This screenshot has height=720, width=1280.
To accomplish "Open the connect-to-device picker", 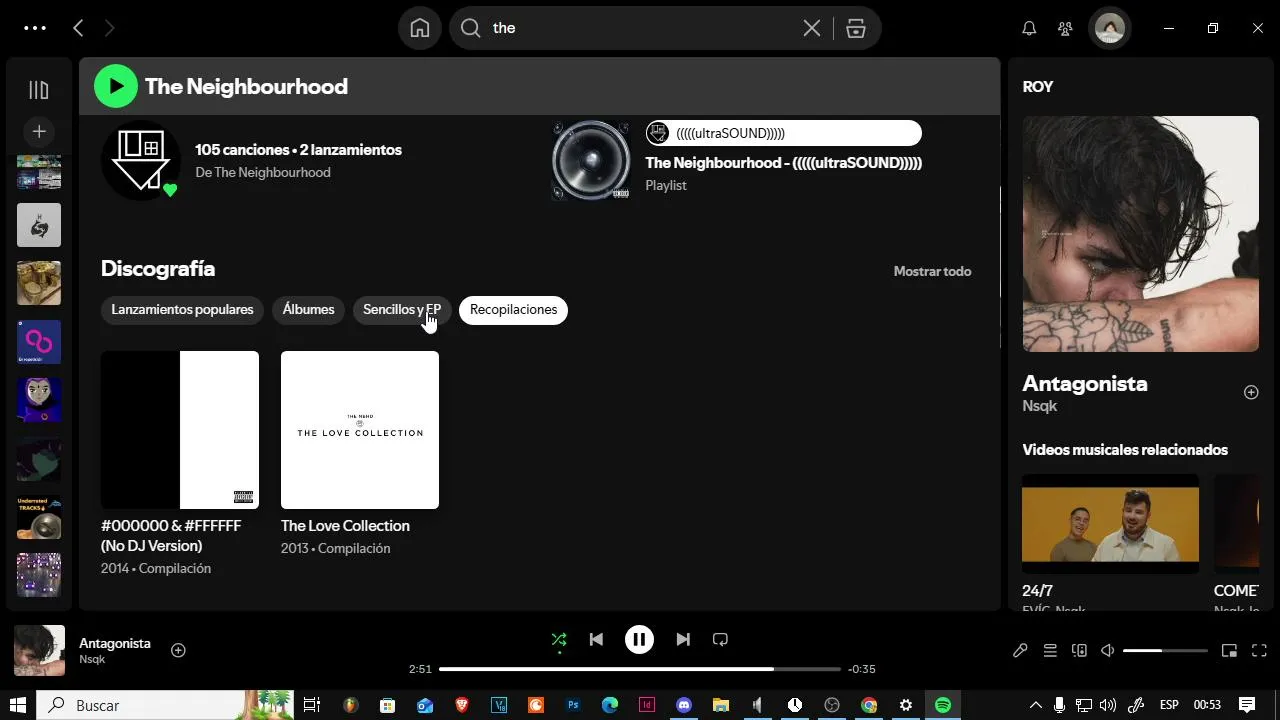I will (x=1079, y=651).
